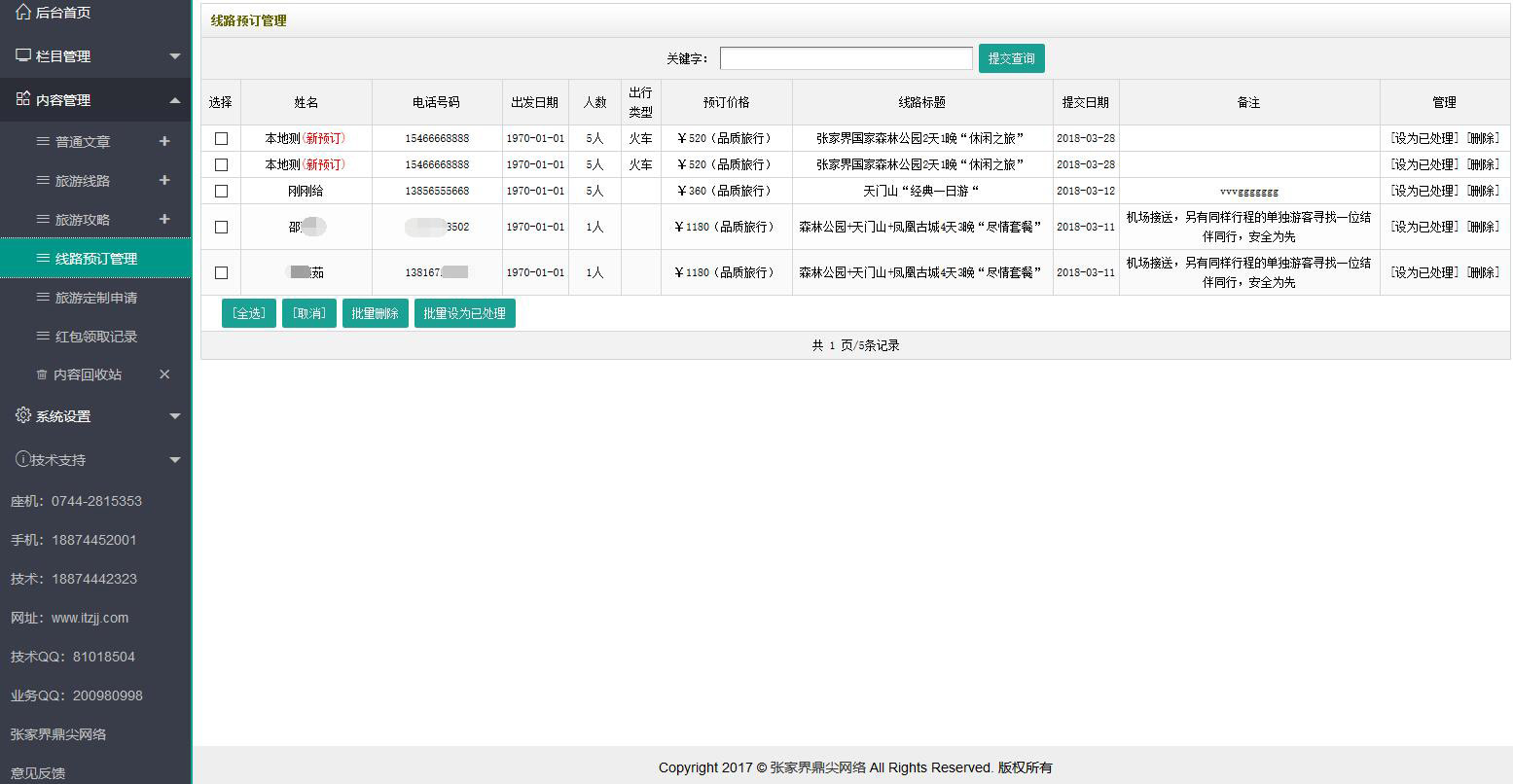Click 设为已处理 for the second 本地测 row
Image resolution: width=1513 pixels, height=784 pixels.
click(1424, 164)
